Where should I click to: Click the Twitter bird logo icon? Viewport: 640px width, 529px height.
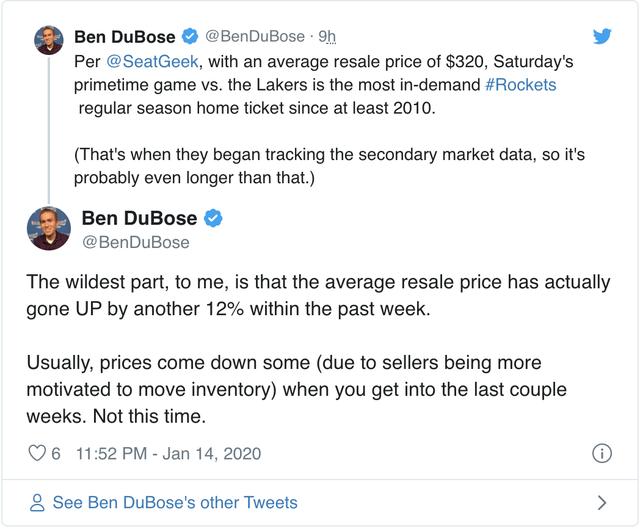pyautogui.click(x=602, y=36)
